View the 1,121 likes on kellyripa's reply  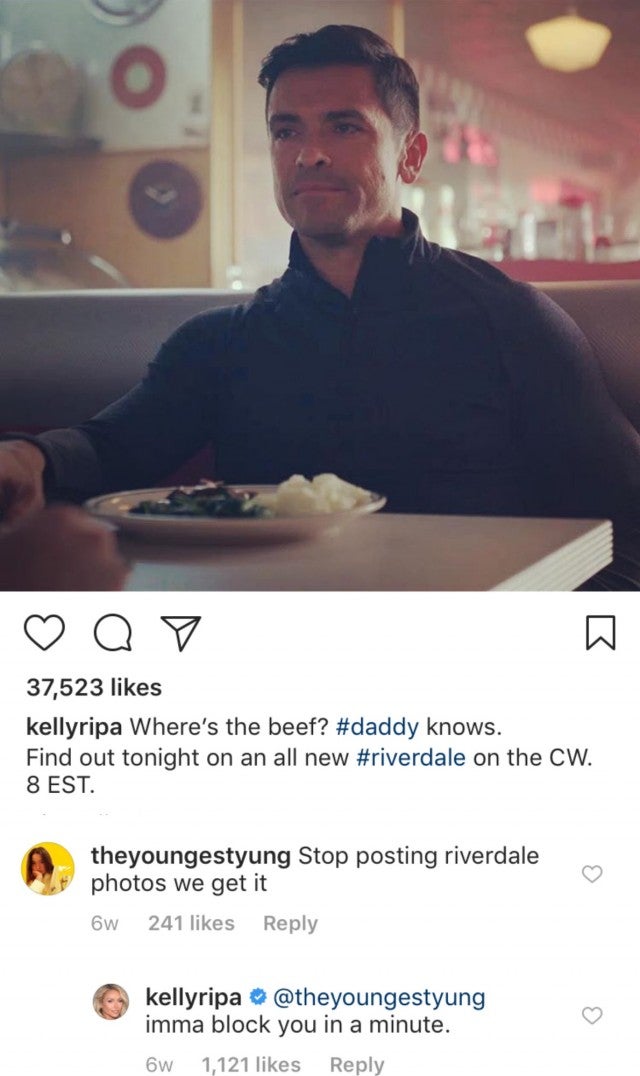coord(251,1064)
